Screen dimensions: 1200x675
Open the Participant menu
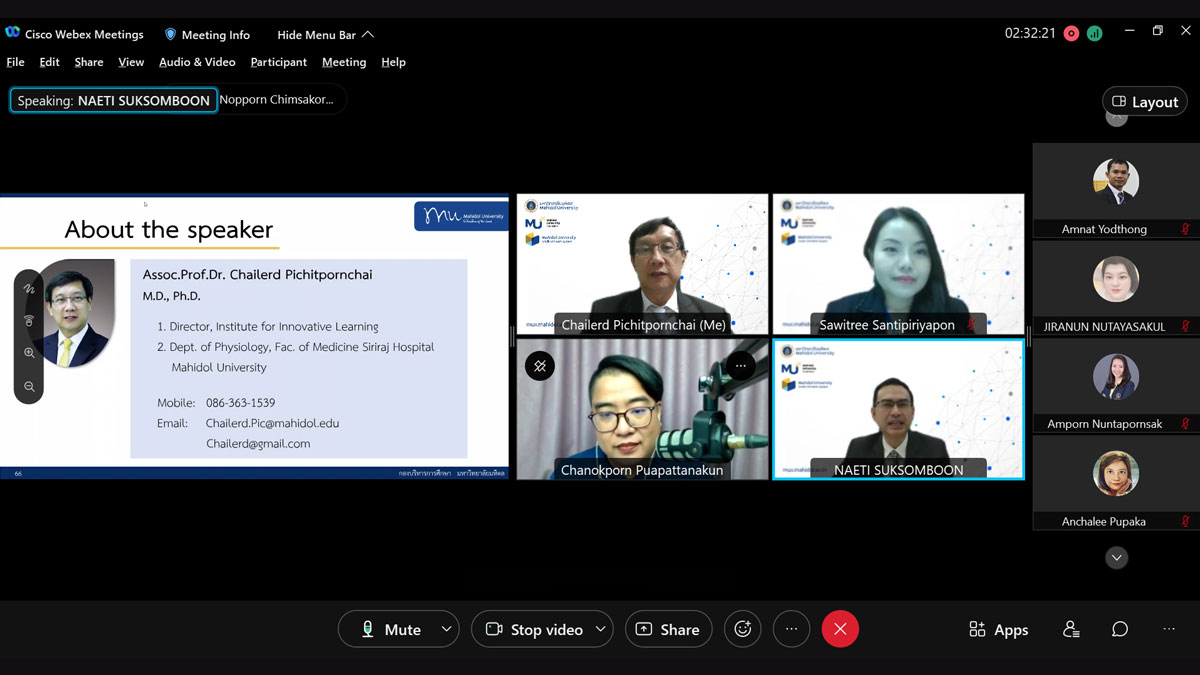[278, 62]
